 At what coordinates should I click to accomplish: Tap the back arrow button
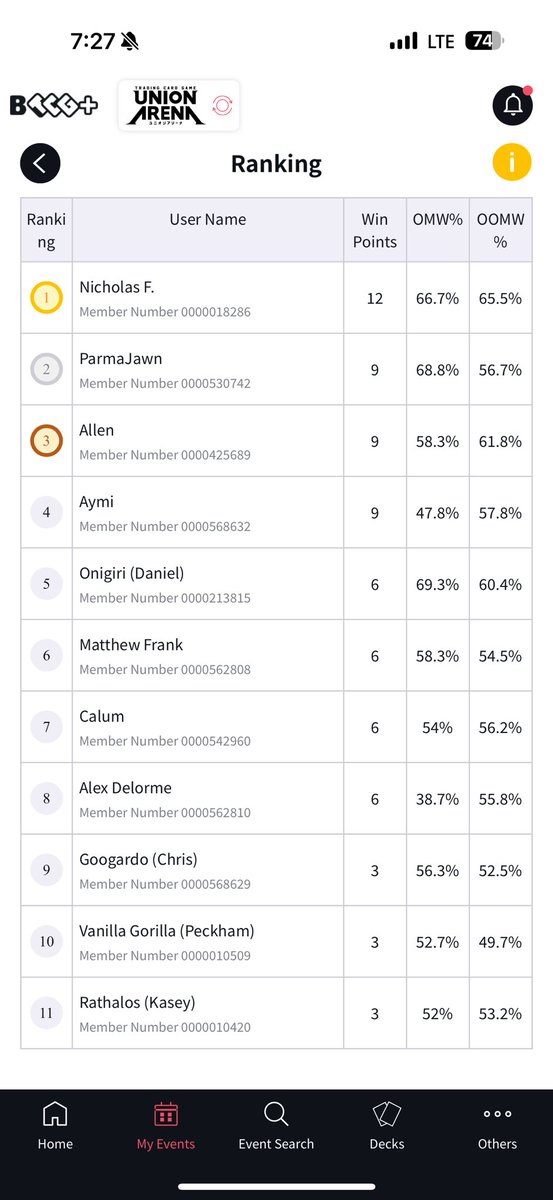coord(40,163)
